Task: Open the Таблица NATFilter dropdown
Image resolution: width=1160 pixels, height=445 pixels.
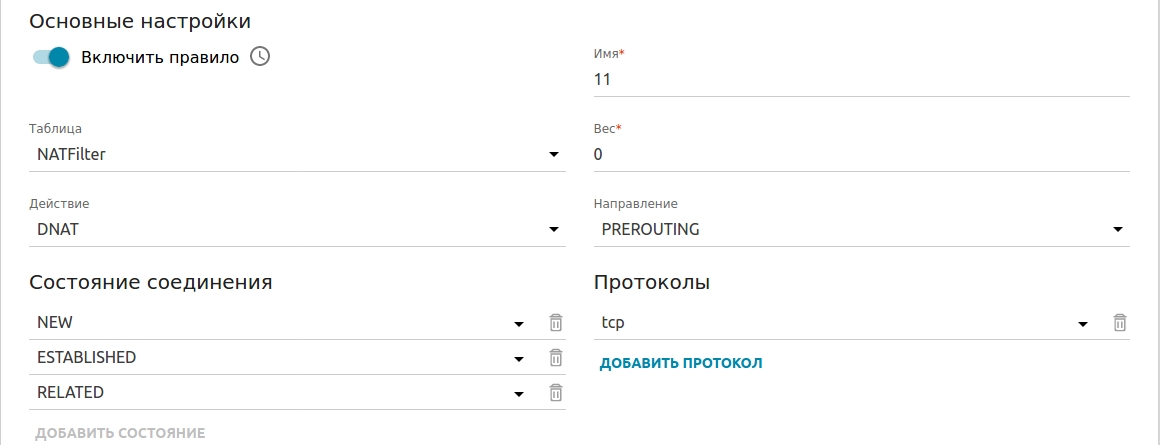Action: [x=297, y=155]
